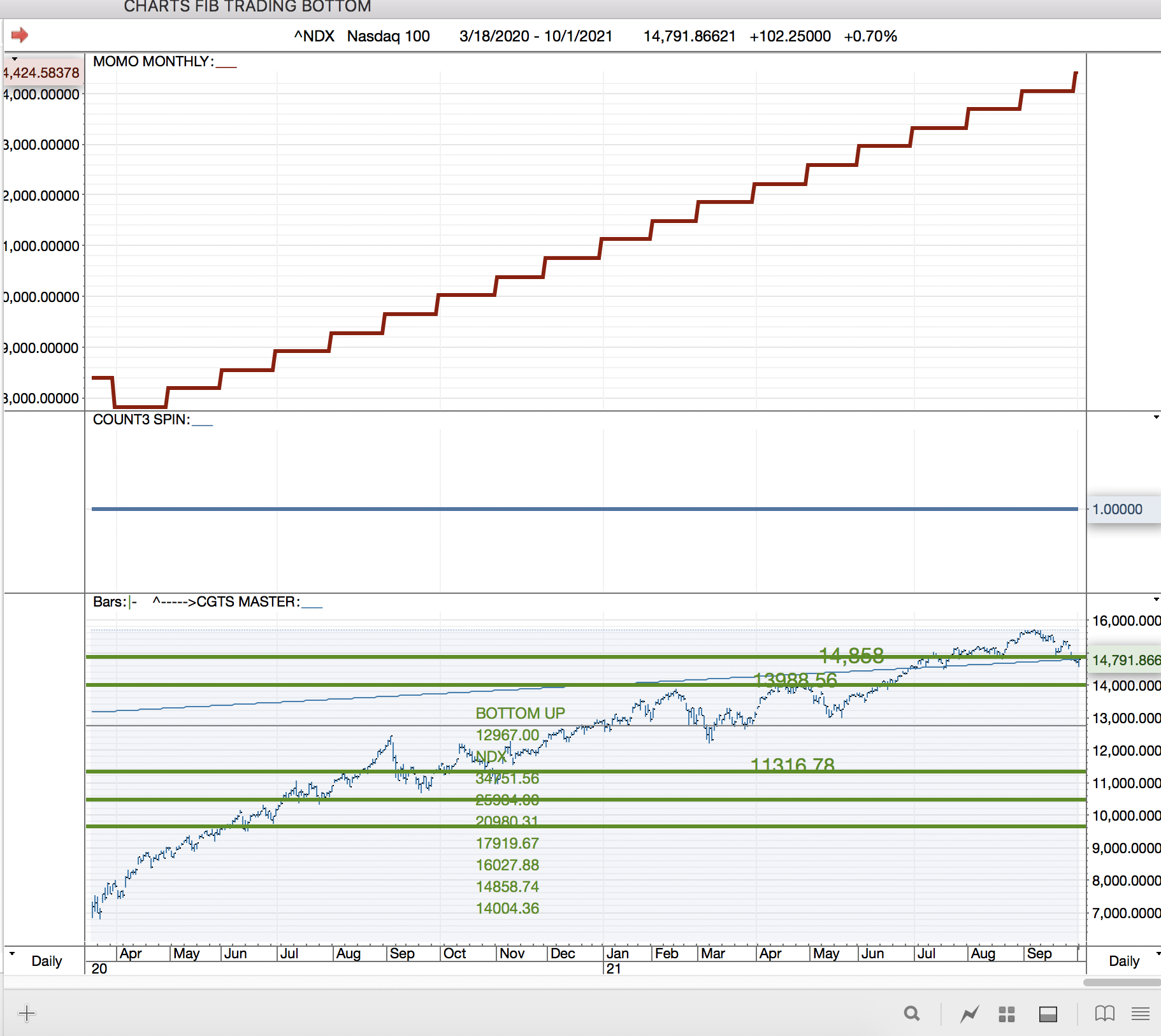Click the Oct label on the time axis
Image resolution: width=1161 pixels, height=1036 pixels.
tap(454, 953)
